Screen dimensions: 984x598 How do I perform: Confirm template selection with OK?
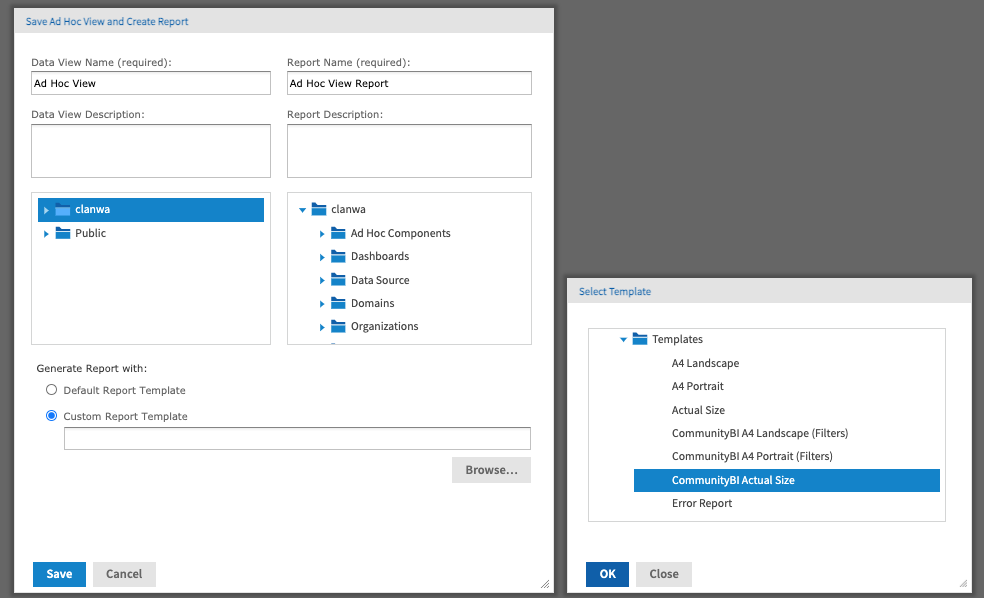pos(607,574)
